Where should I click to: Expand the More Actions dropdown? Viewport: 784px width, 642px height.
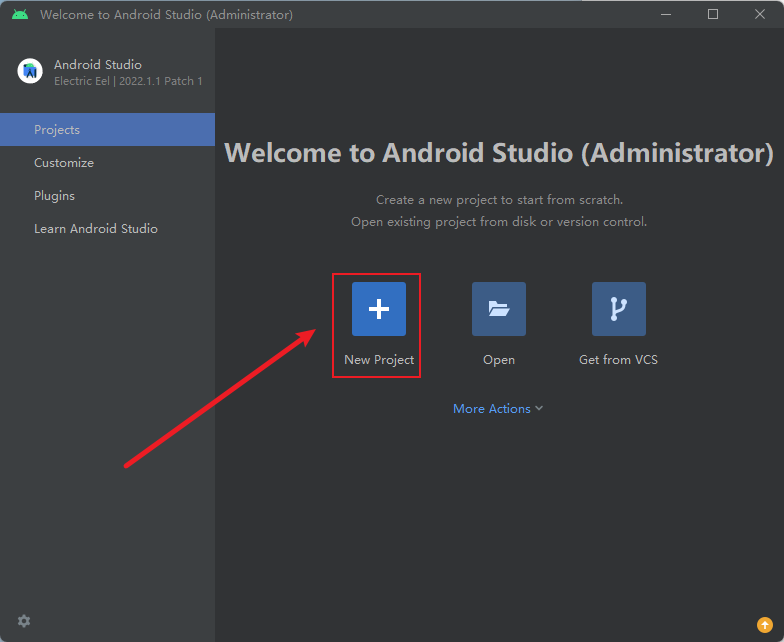pyautogui.click(x=498, y=408)
